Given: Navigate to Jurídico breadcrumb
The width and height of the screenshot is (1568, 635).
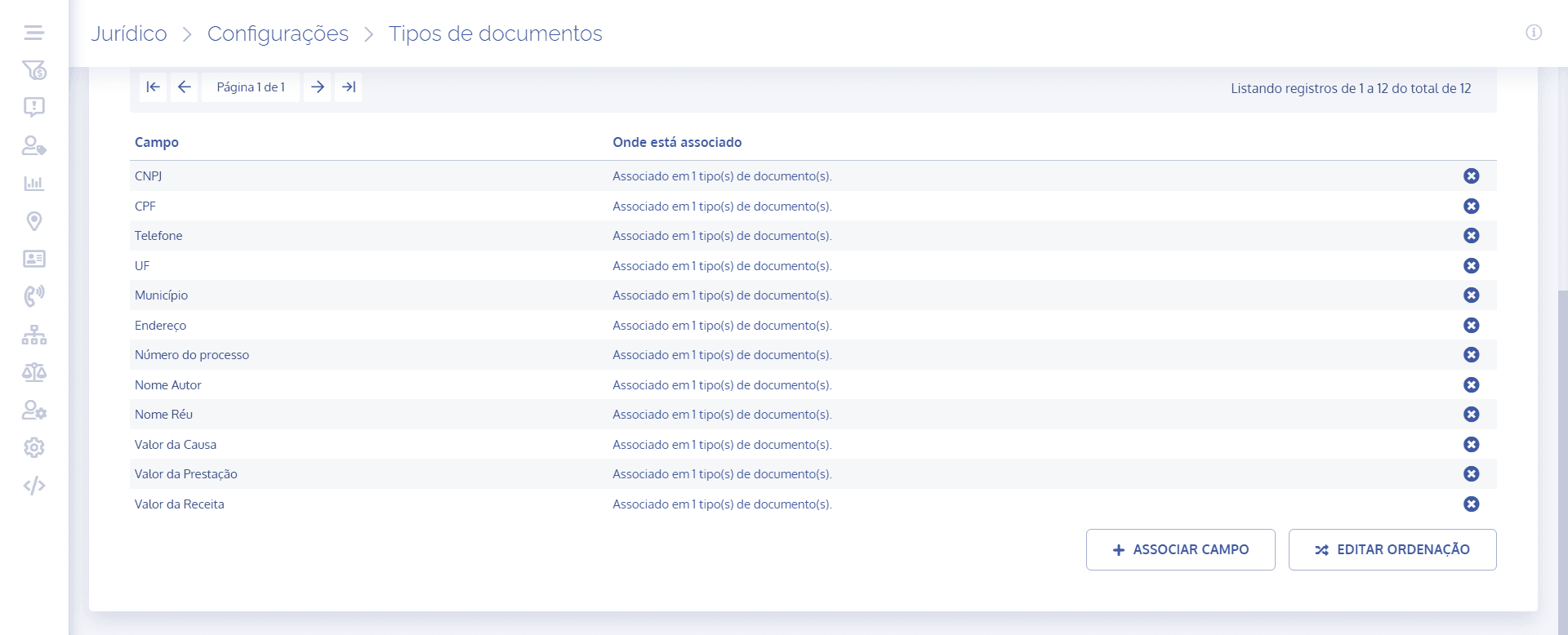Looking at the screenshot, I should pos(129,33).
